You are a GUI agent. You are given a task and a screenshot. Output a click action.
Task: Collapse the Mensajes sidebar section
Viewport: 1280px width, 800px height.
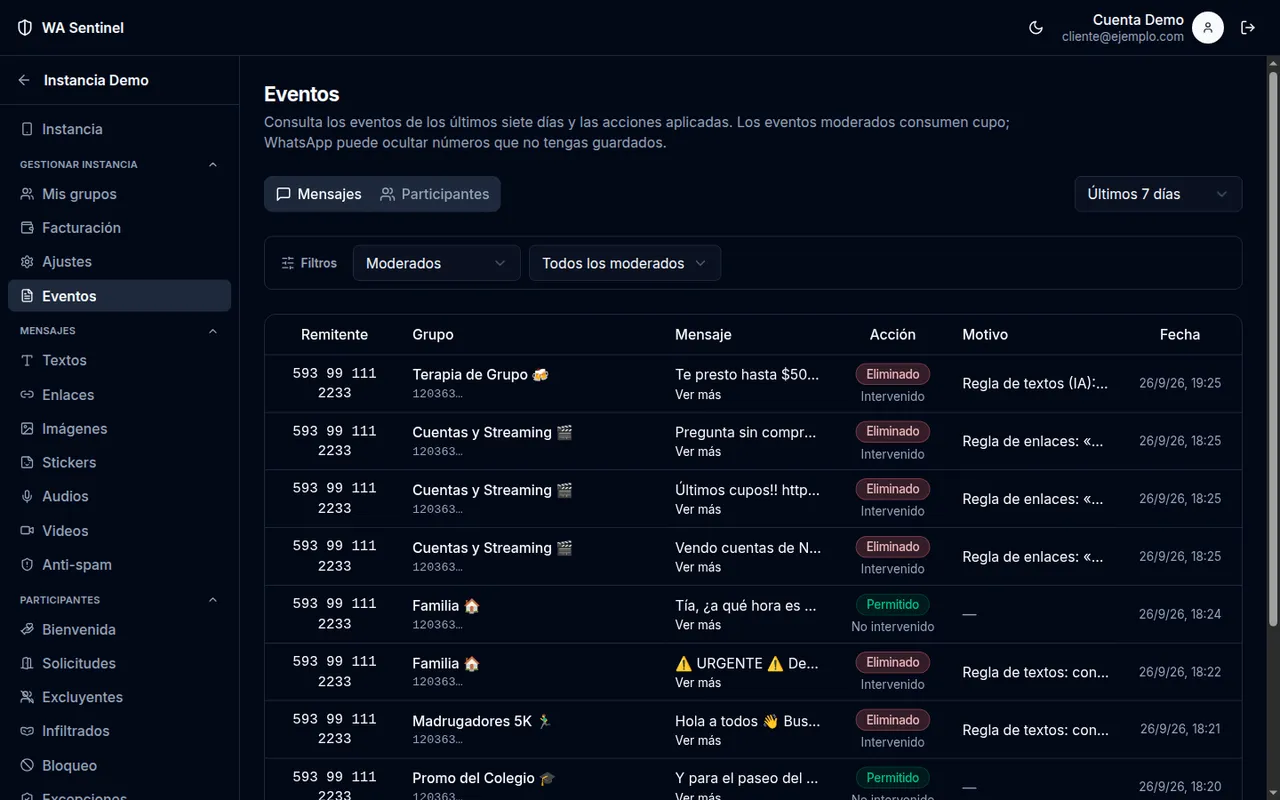212,330
